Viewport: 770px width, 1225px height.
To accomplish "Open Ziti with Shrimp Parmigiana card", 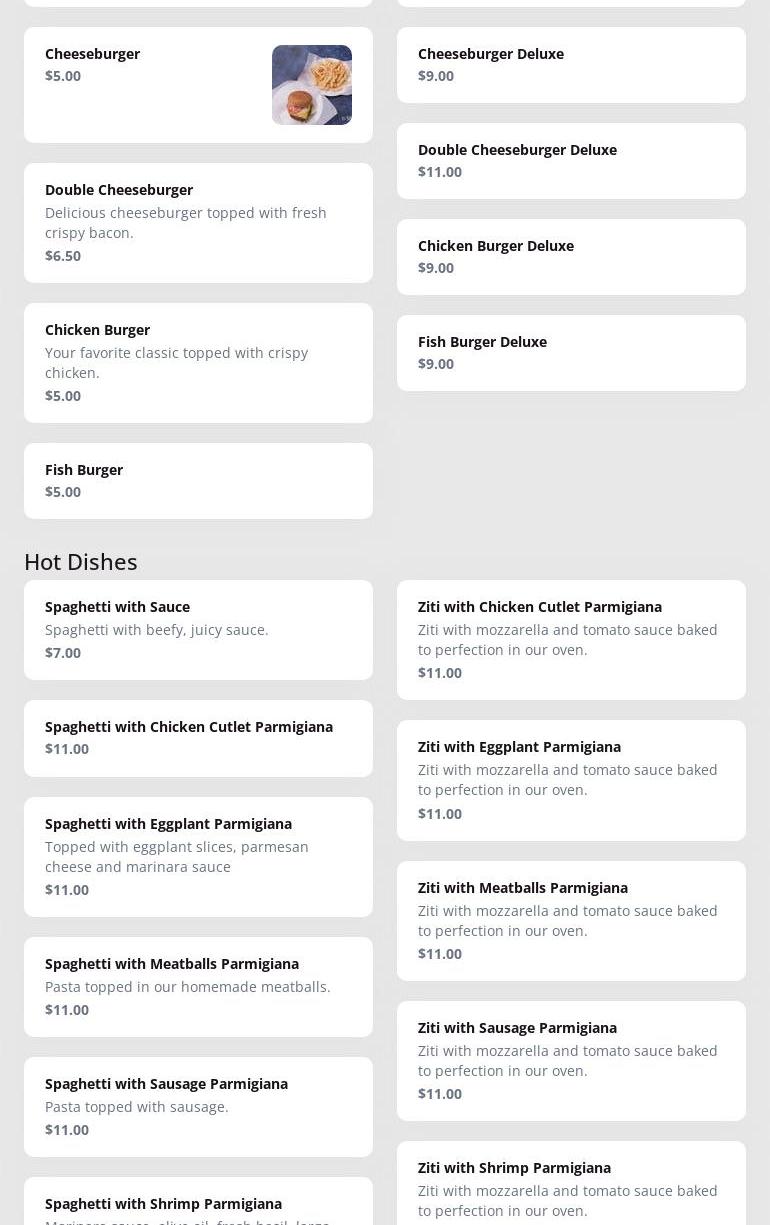I will (571, 1183).
